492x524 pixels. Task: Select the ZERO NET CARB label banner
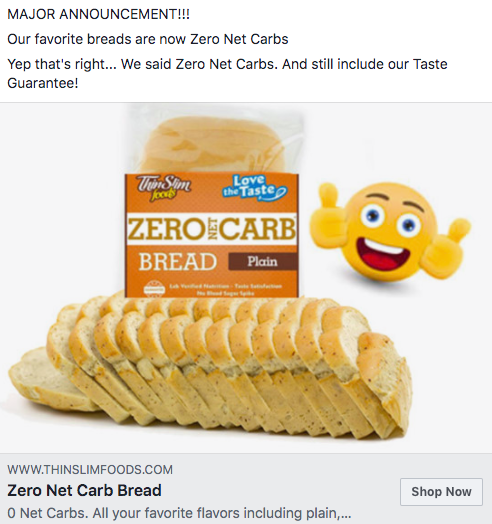(212, 229)
